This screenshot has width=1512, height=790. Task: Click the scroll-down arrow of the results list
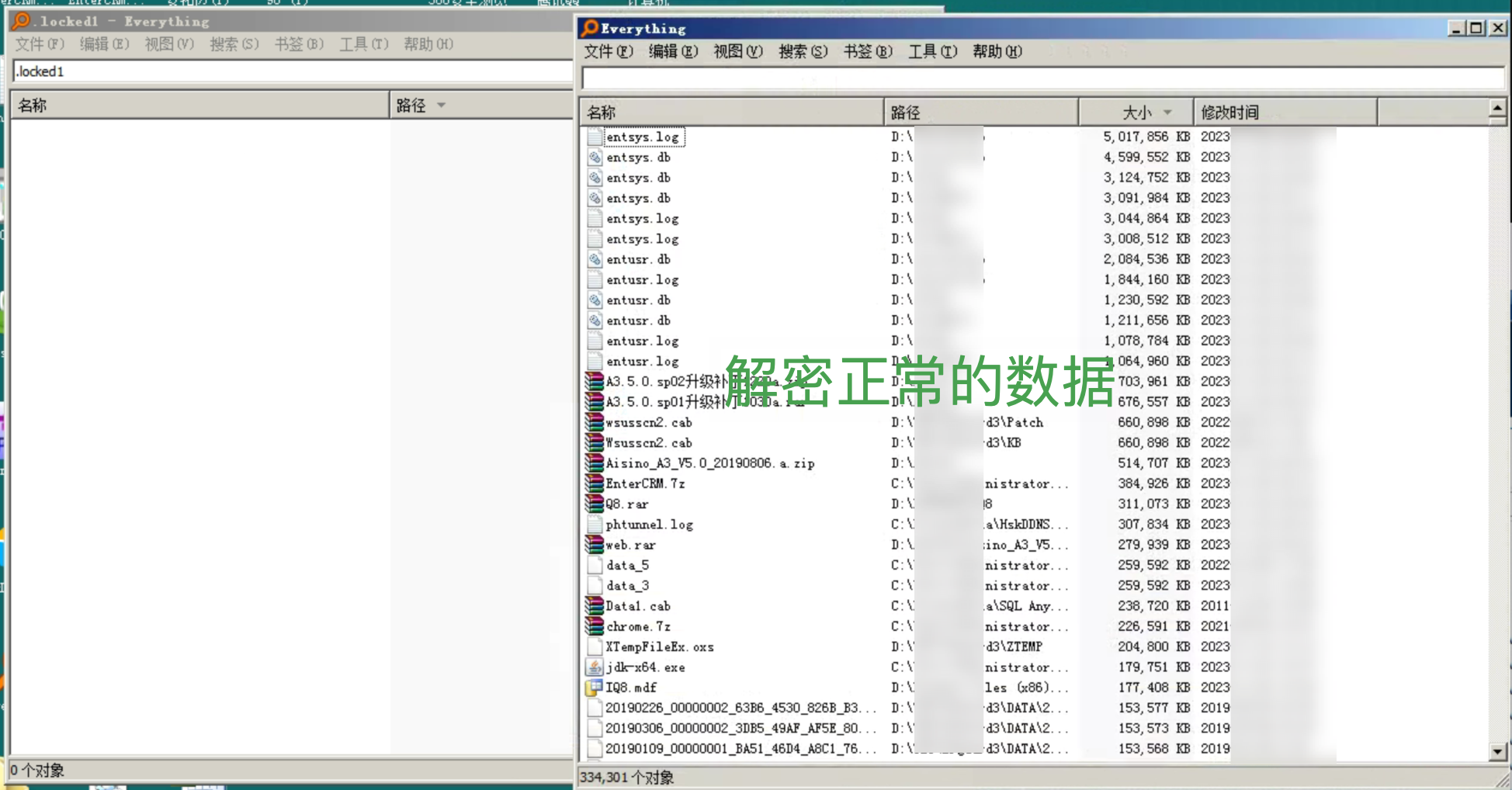[x=1498, y=751]
